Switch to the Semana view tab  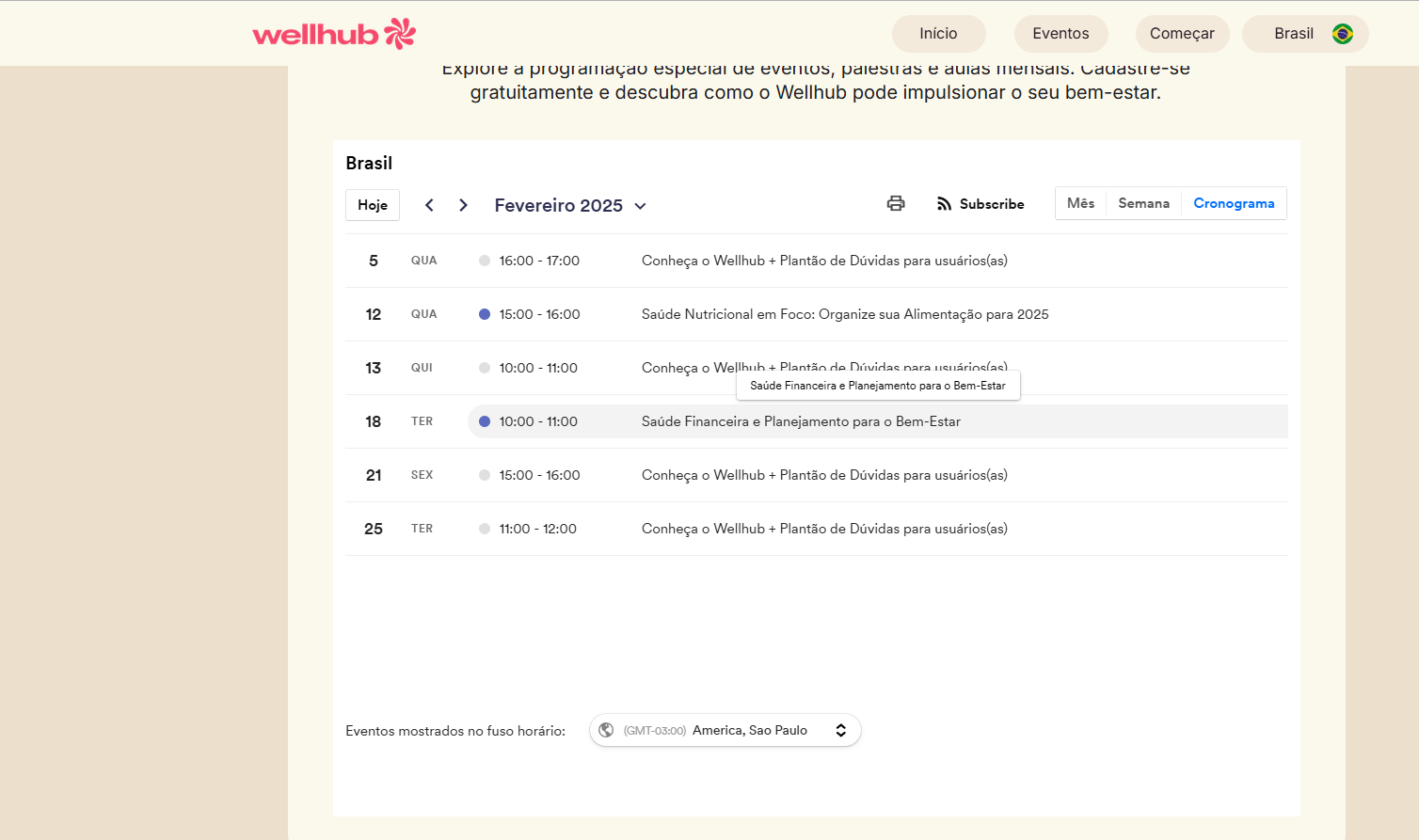[x=1143, y=203]
